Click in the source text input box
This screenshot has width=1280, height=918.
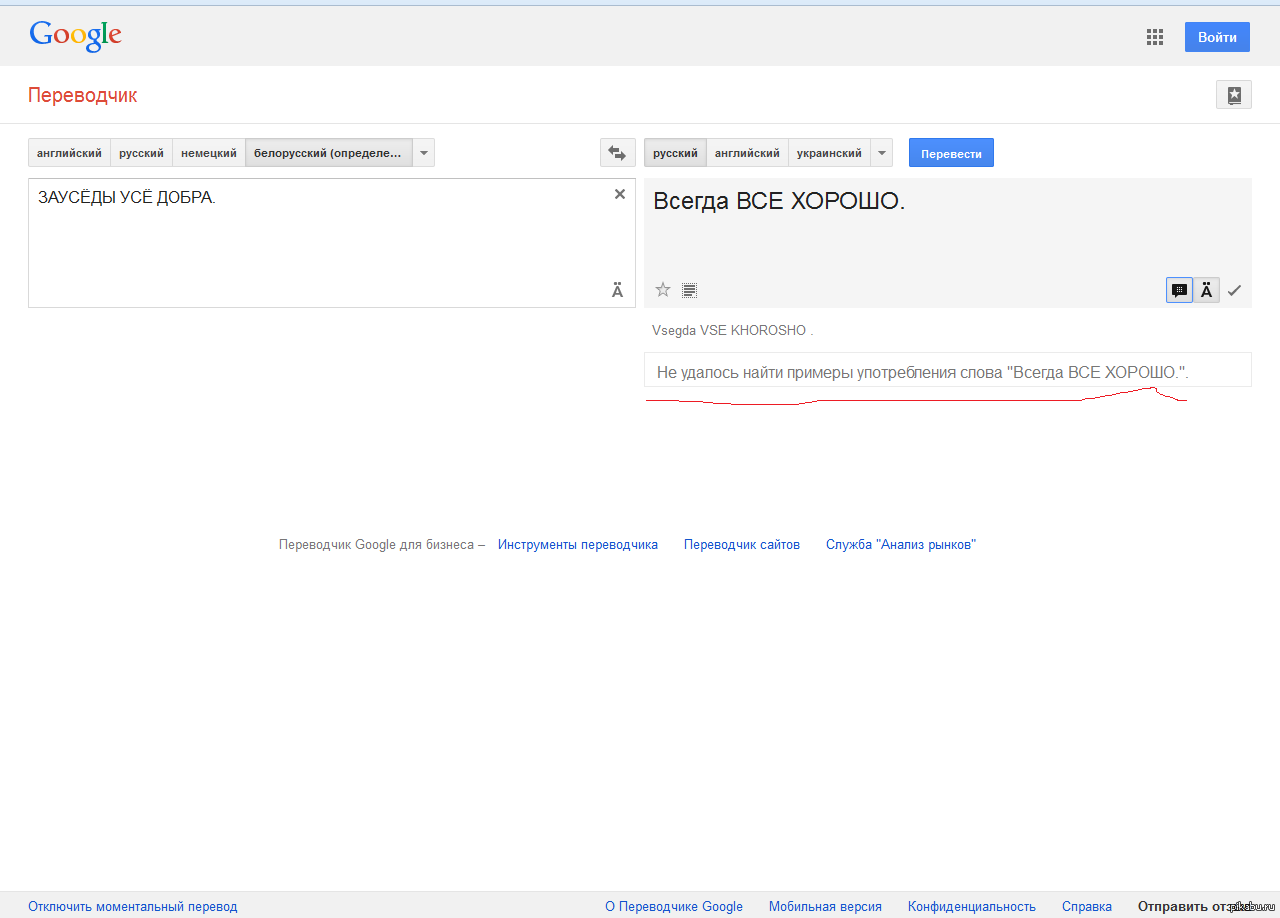(331, 243)
